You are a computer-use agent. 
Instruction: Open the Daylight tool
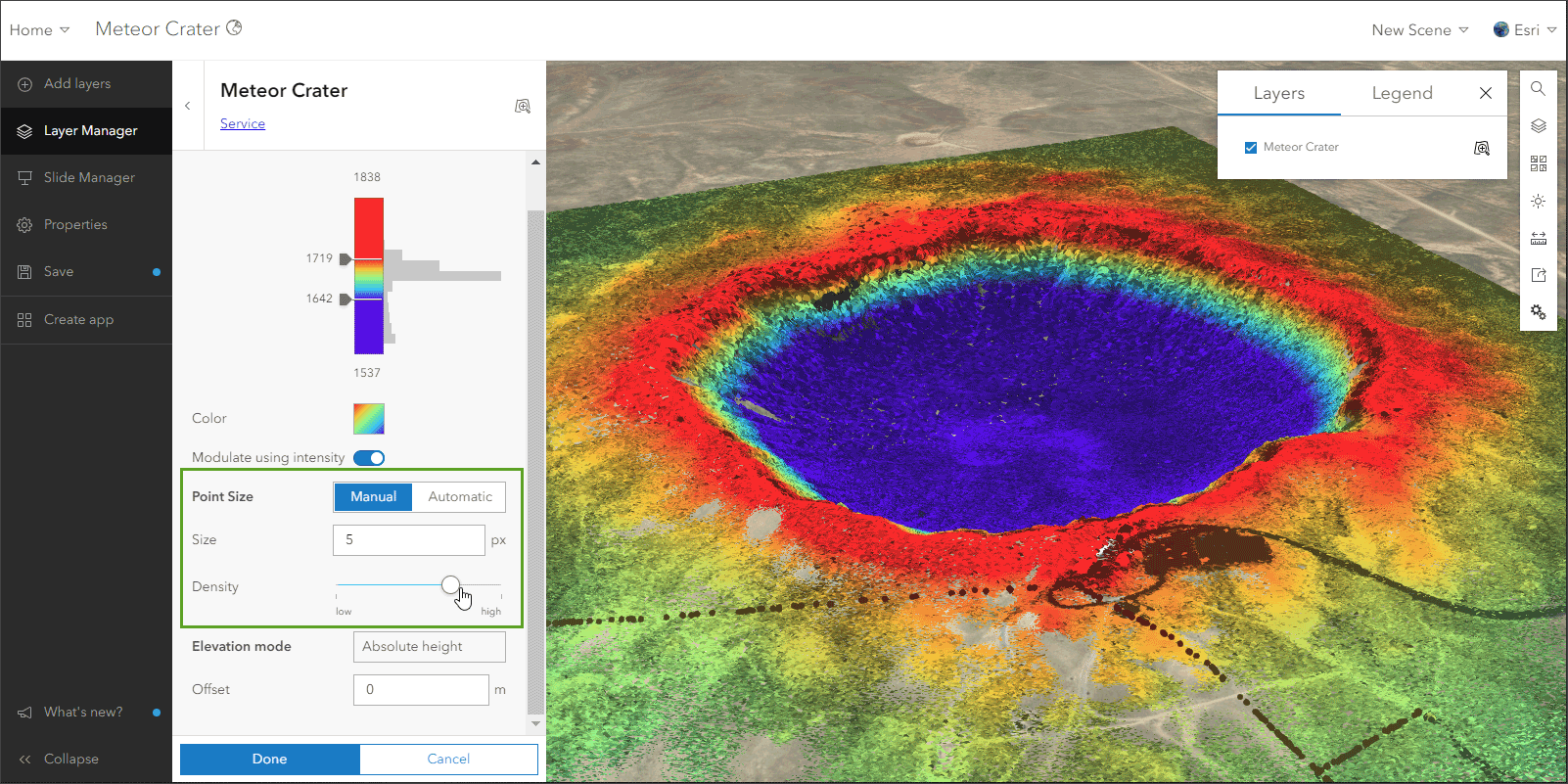click(1539, 201)
